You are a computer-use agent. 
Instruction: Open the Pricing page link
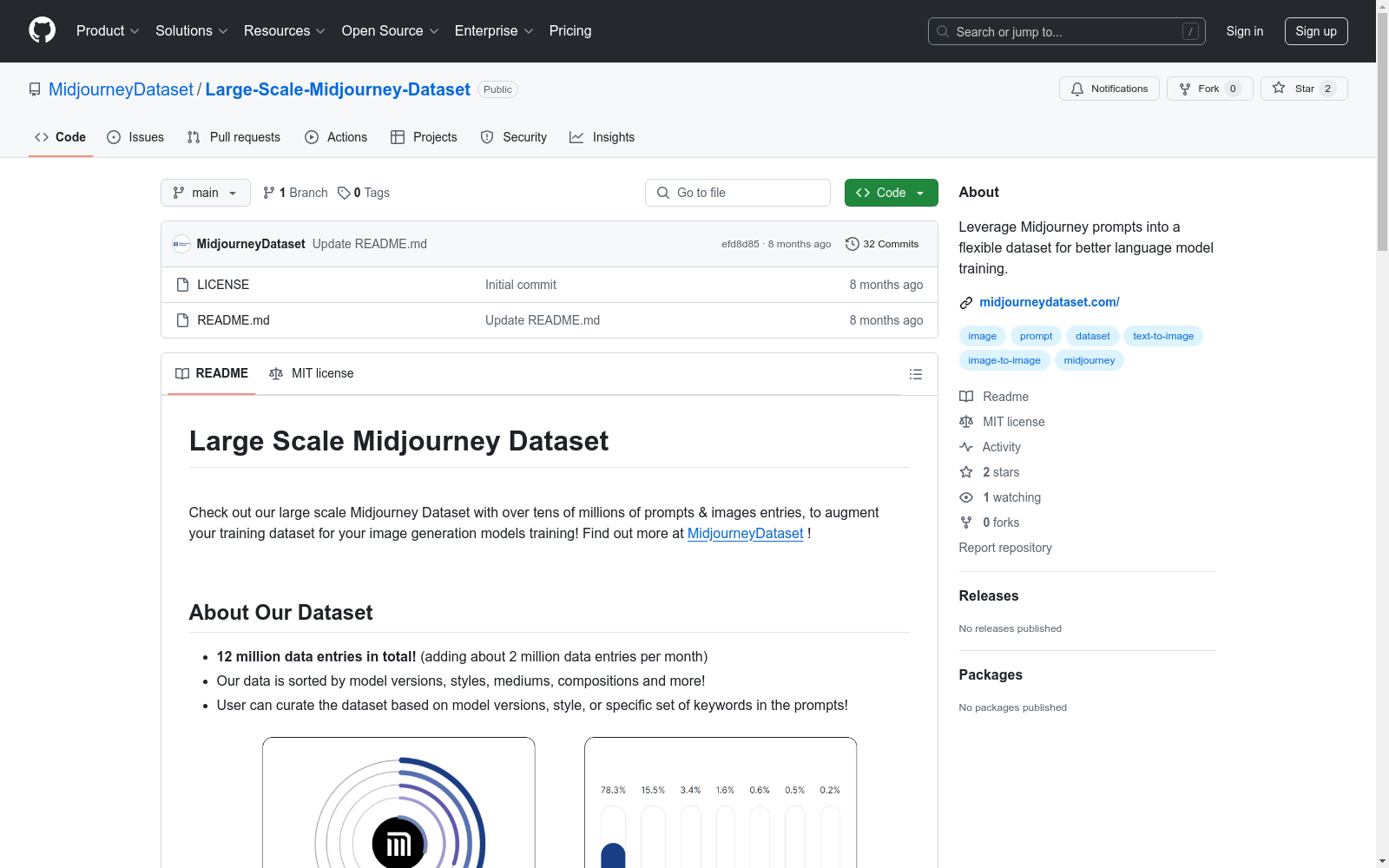pyautogui.click(x=570, y=31)
